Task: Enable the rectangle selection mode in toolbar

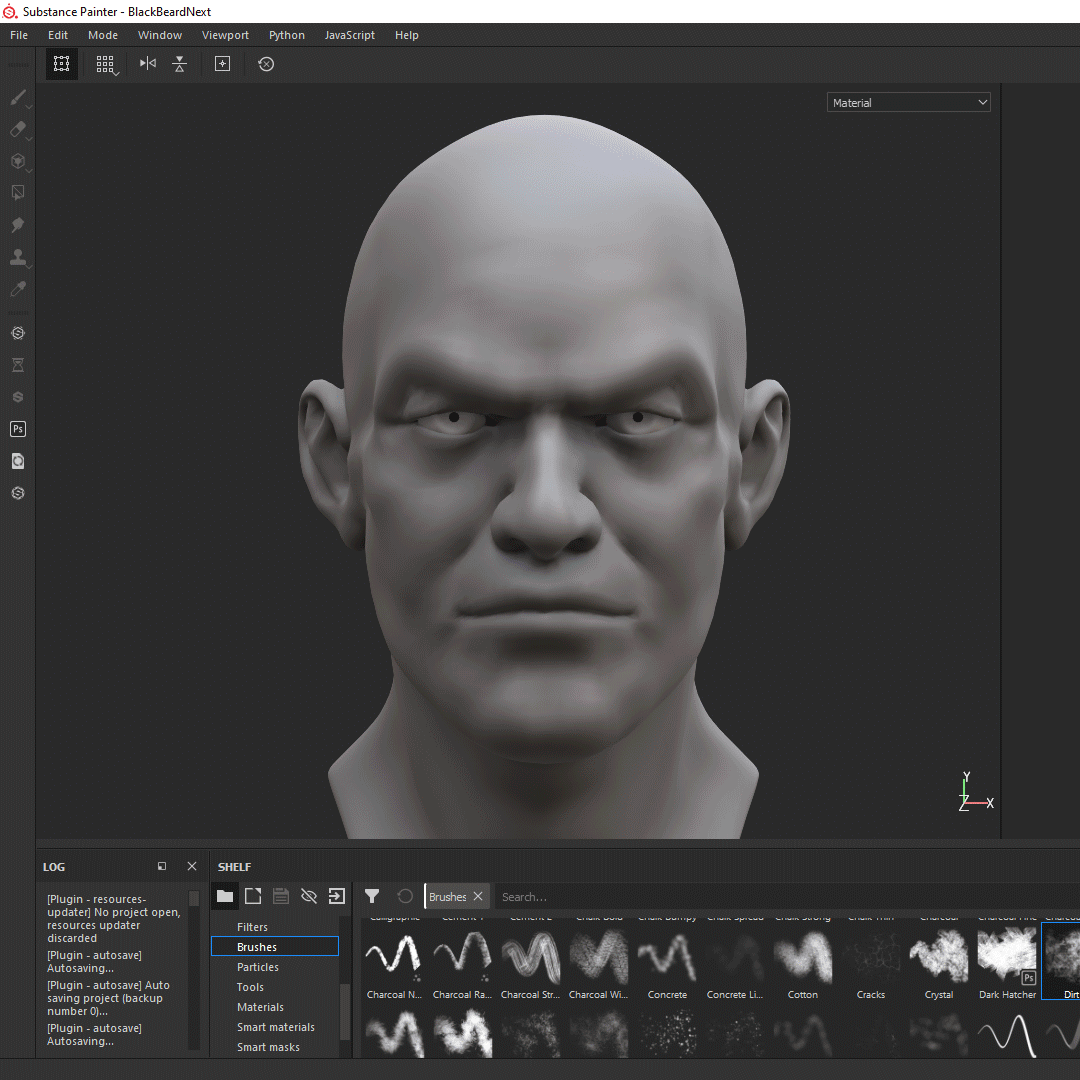Action: click(61, 63)
